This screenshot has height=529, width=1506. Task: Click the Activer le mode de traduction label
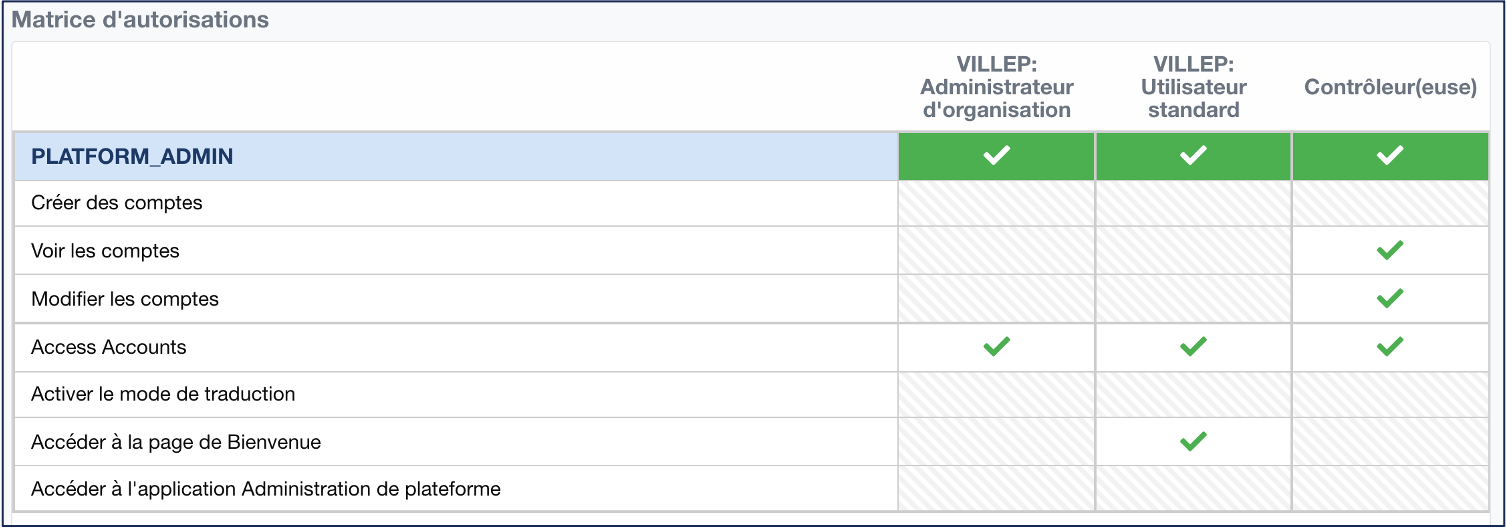coord(163,394)
